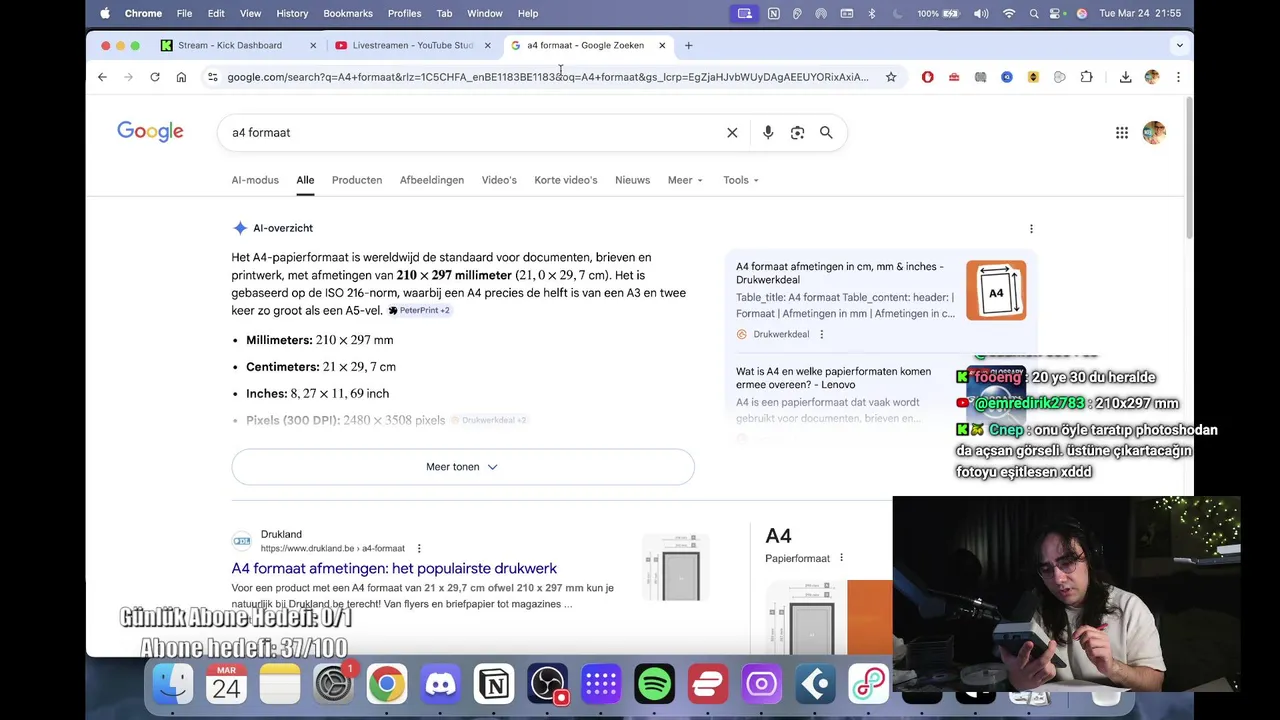Open the History menu
This screenshot has width=1280, height=720.
pos(292,13)
